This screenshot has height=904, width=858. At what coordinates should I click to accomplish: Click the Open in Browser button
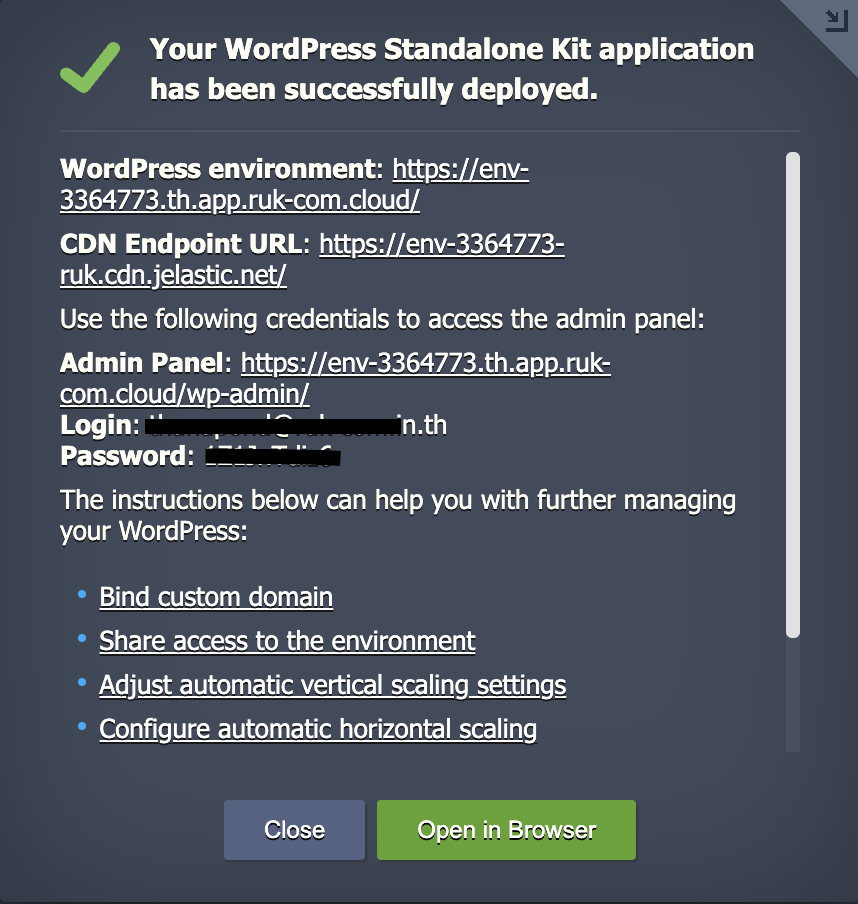(506, 830)
